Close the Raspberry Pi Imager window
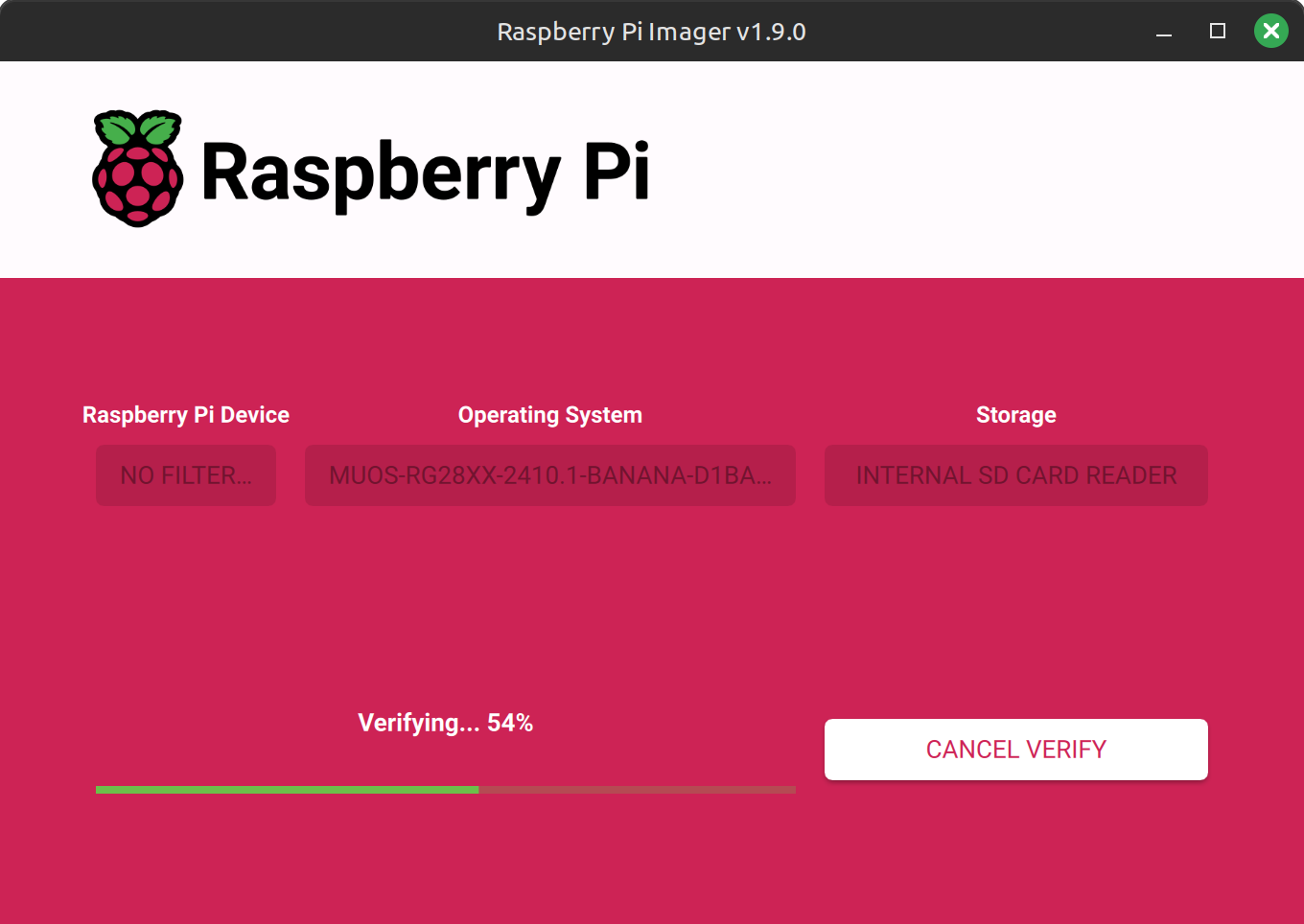The width and height of the screenshot is (1304, 924). tap(1271, 32)
